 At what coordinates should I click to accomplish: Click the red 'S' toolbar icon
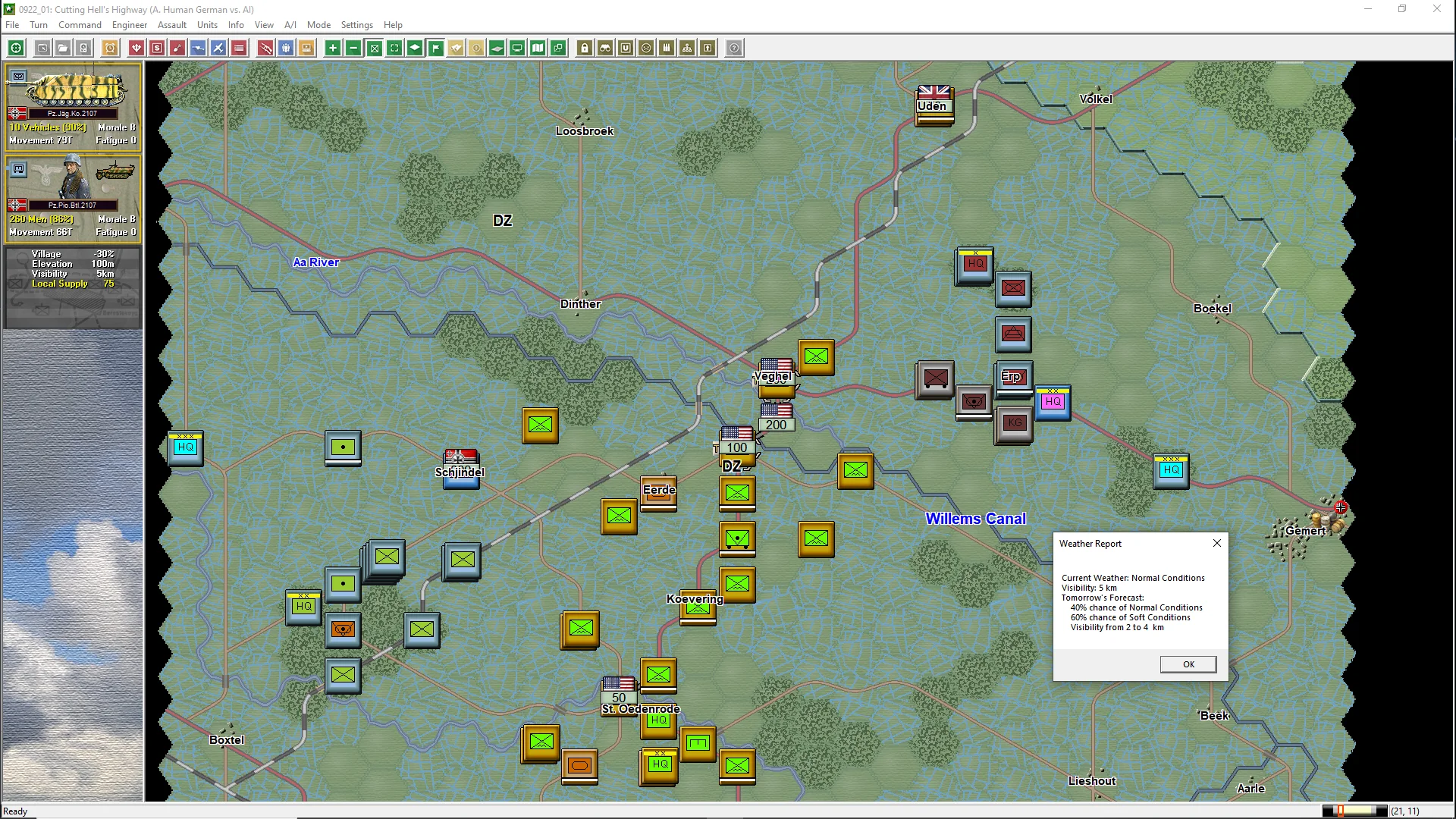click(157, 49)
